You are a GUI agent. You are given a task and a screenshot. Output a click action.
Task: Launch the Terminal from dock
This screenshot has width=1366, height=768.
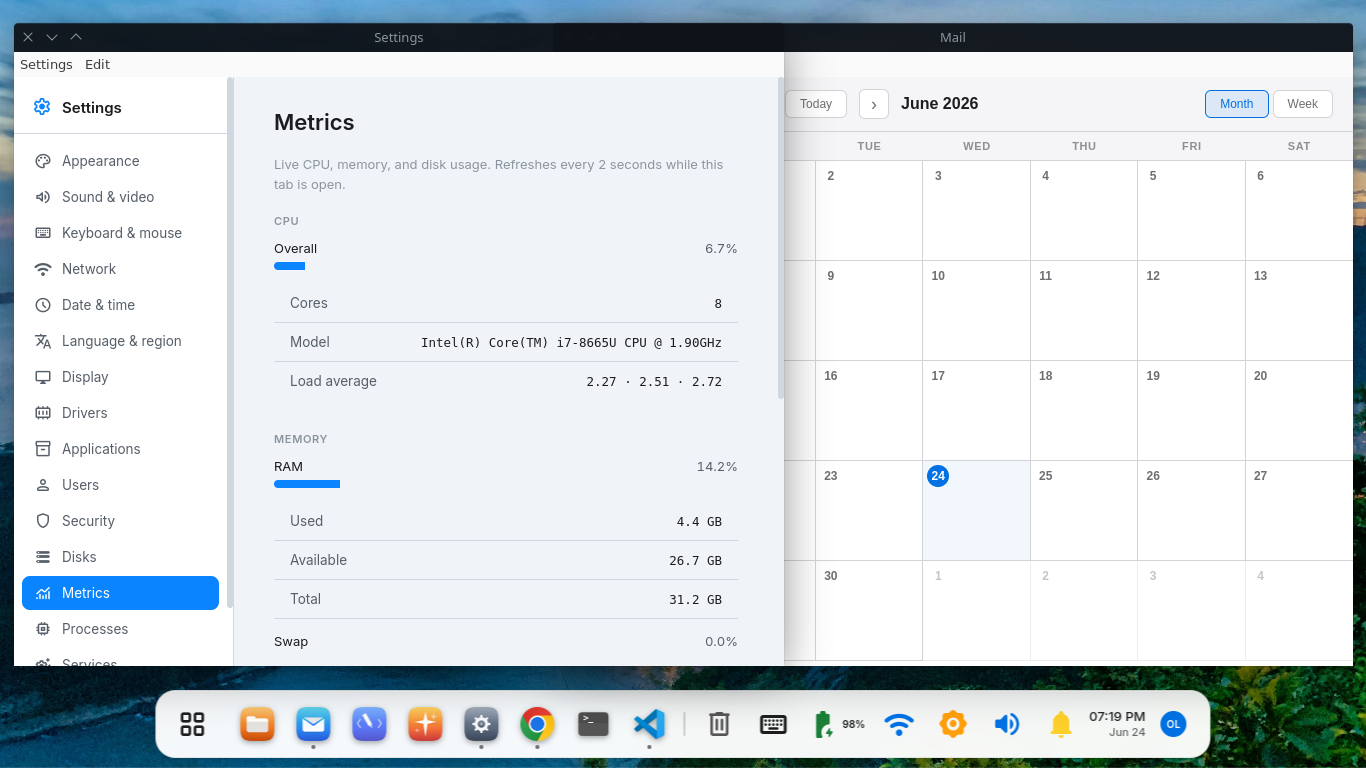point(593,724)
